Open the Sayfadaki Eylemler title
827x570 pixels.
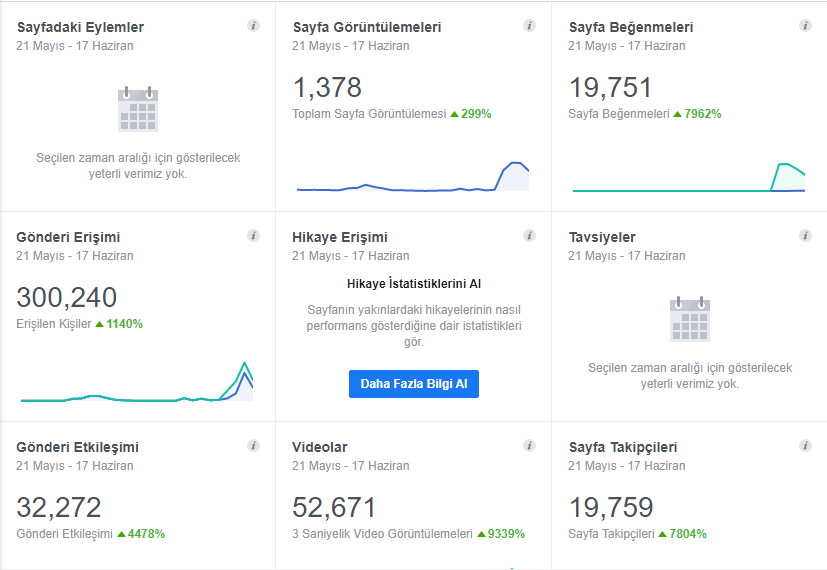coord(80,27)
